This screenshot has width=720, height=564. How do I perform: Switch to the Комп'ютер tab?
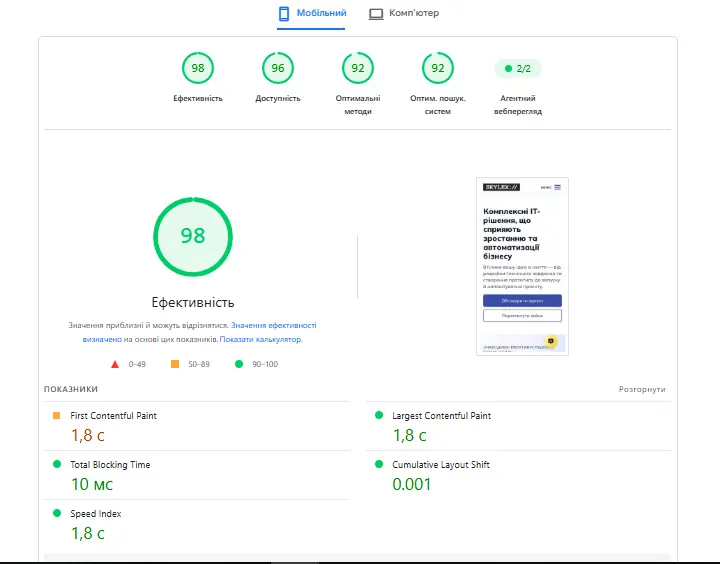point(404,13)
